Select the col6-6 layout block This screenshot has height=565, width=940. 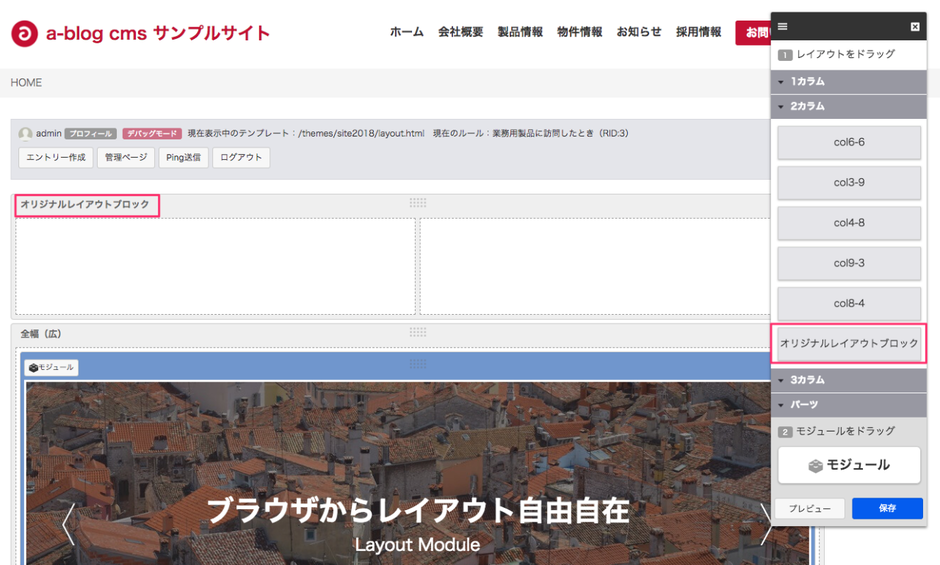(849, 142)
